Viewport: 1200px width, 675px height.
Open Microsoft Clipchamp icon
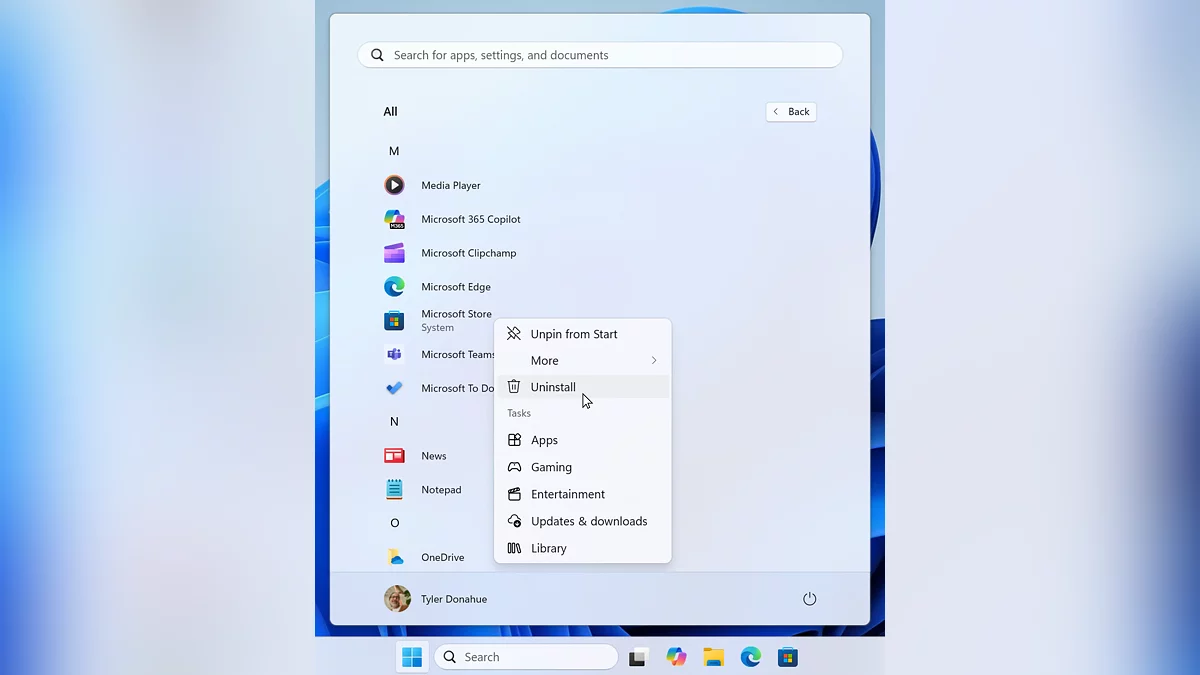tap(394, 253)
